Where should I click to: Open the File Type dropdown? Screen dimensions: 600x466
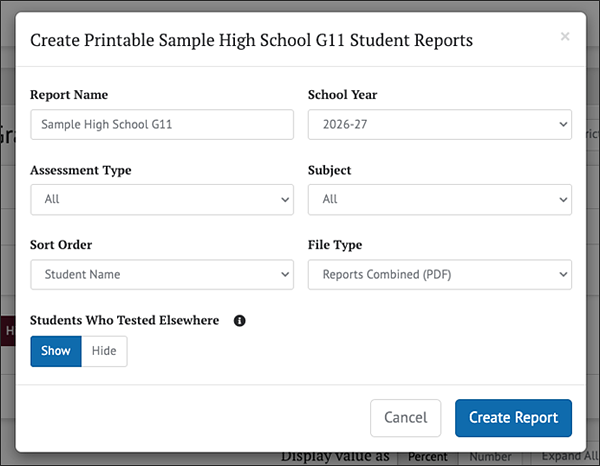pyautogui.click(x=440, y=274)
